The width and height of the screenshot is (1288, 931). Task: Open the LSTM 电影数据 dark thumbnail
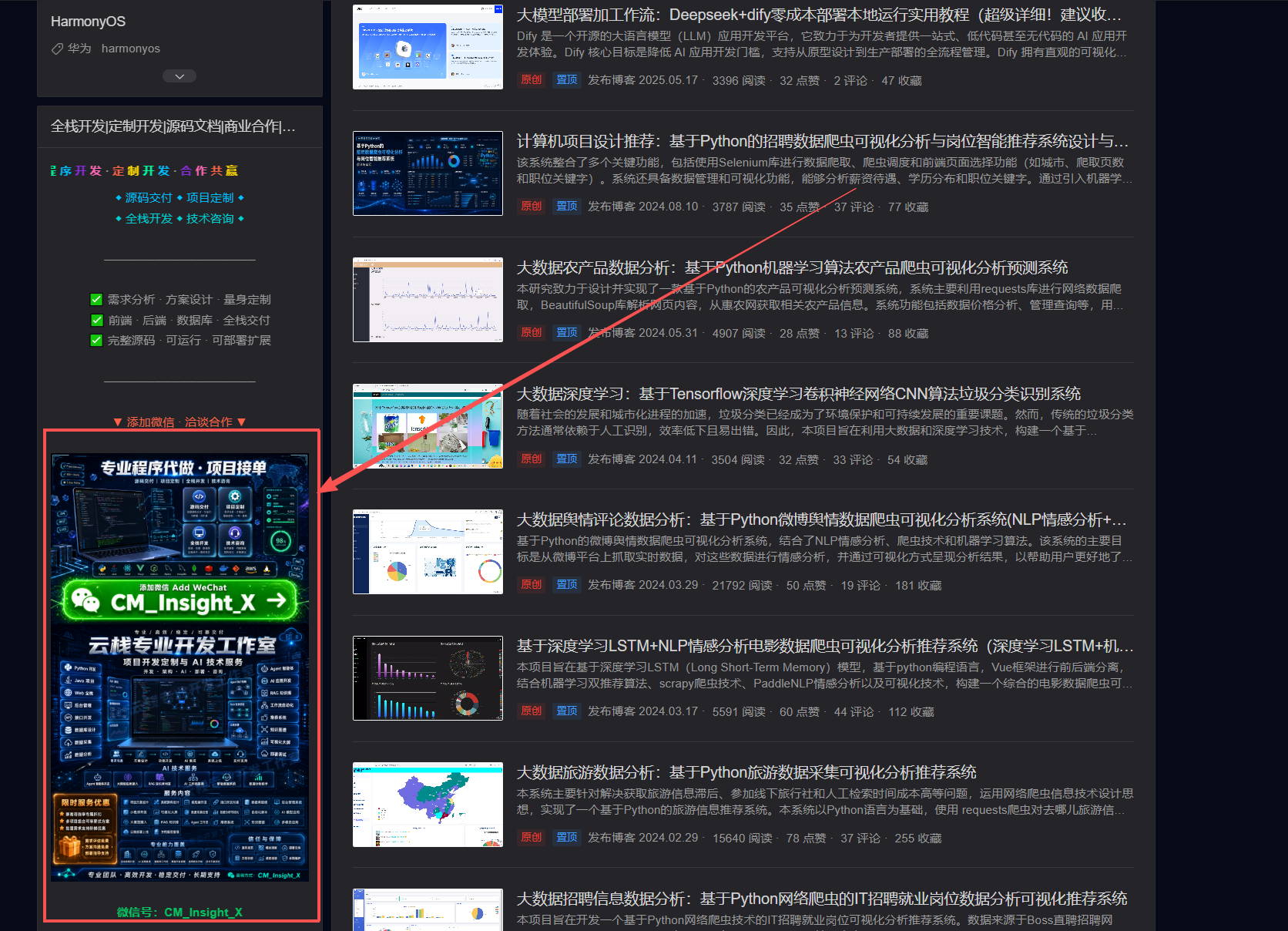[x=428, y=678]
